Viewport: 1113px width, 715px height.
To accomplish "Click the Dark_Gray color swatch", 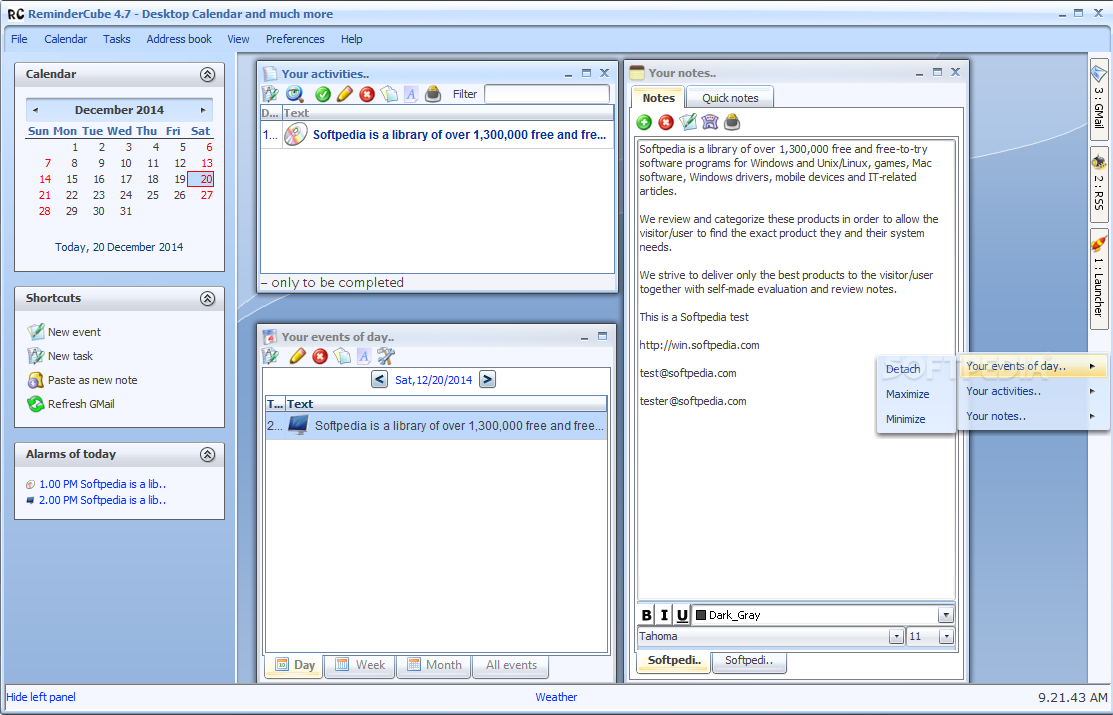I will point(701,615).
